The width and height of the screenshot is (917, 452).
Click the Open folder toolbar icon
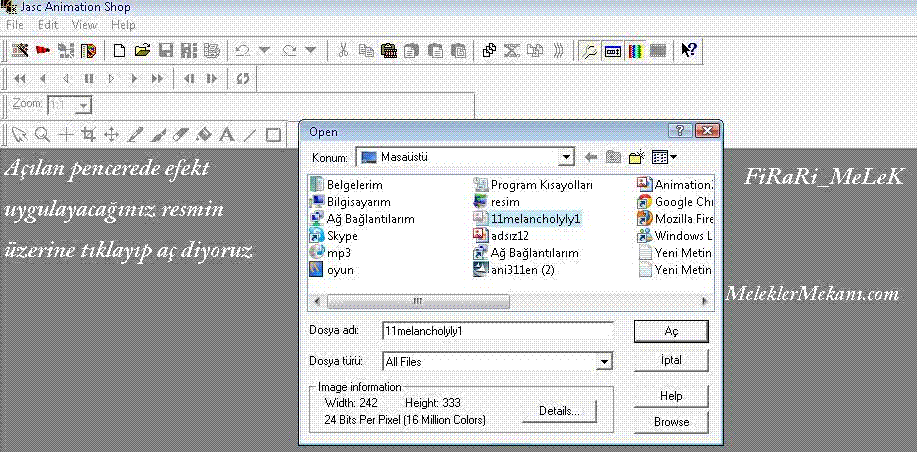(142, 49)
